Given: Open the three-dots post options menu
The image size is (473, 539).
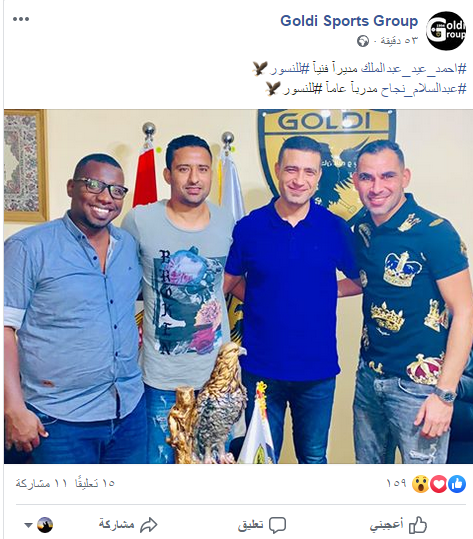Looking at the screenshot, I should [x=21, y=19].
